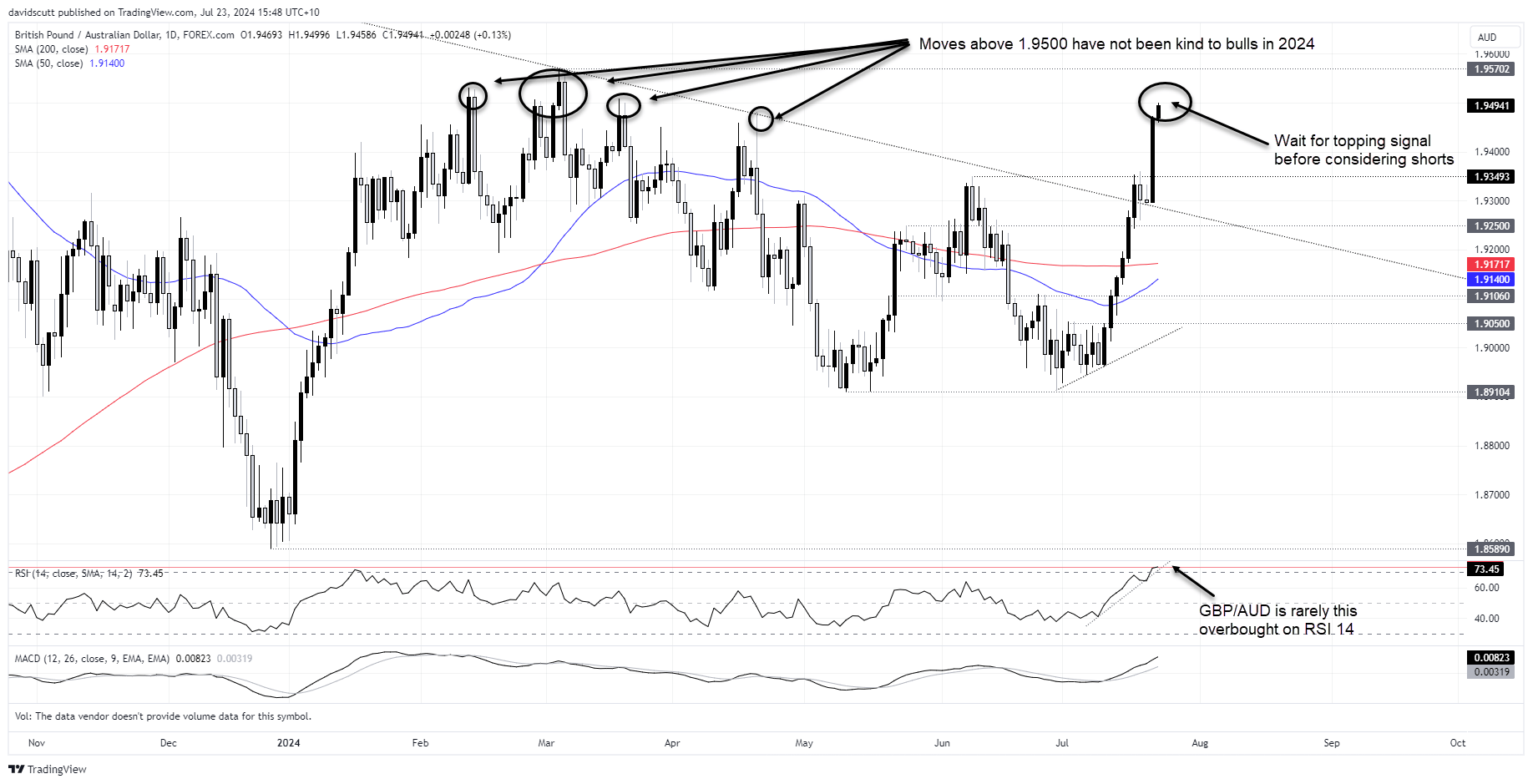Click the Nov label on time axis
Screen dimensions: 1533x784
pyautogui.click(x=37, y=743)
